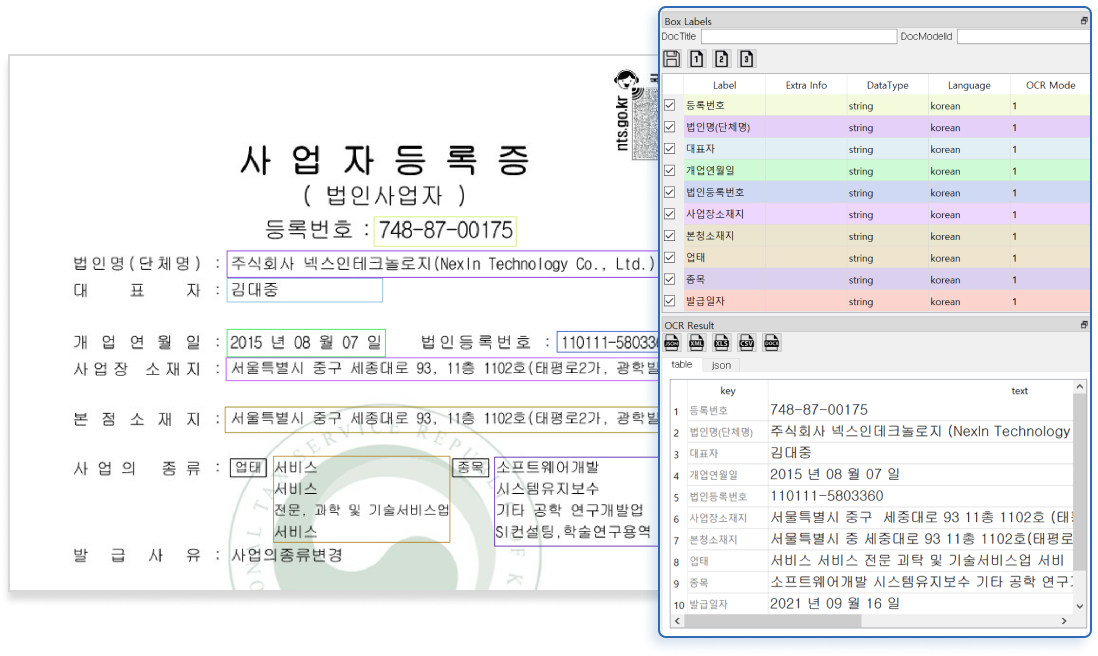Click OCR result text '110111-5803360'
This screenshot has height=656, width=1098.
pyautogui.click(x=827, y=496)
